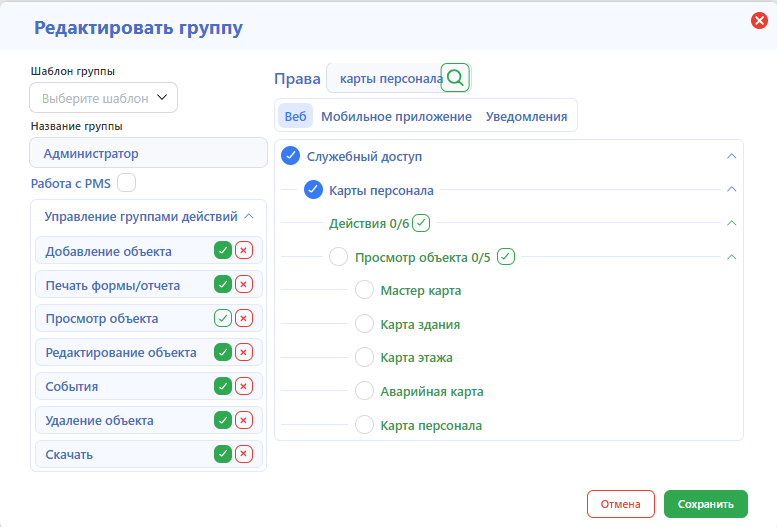Enable Мастер карта permission

[364, 290]
